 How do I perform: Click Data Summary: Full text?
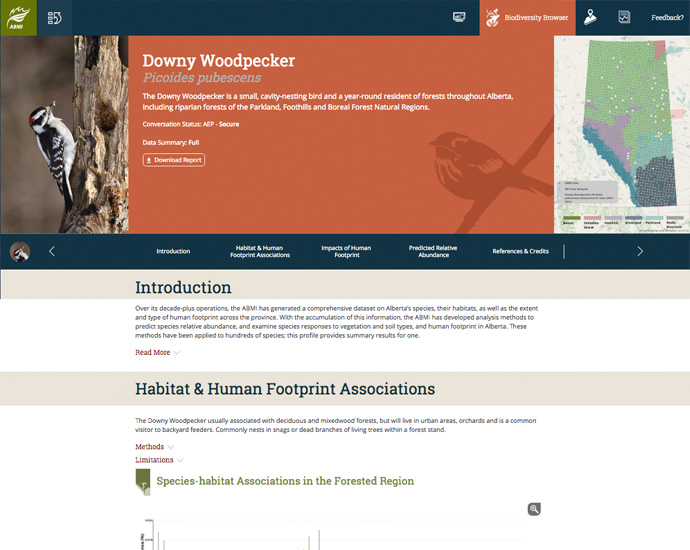click(x=171, y=143)
